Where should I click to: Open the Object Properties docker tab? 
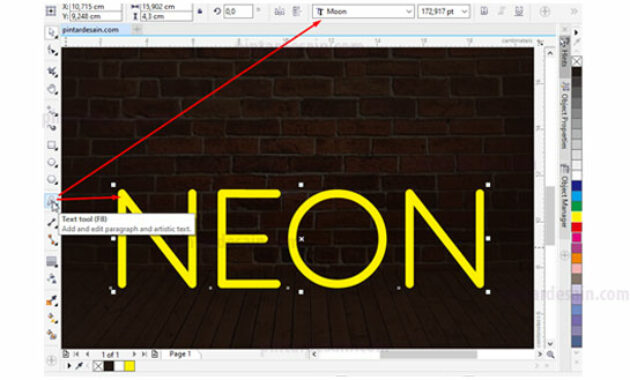click(565, 116)
